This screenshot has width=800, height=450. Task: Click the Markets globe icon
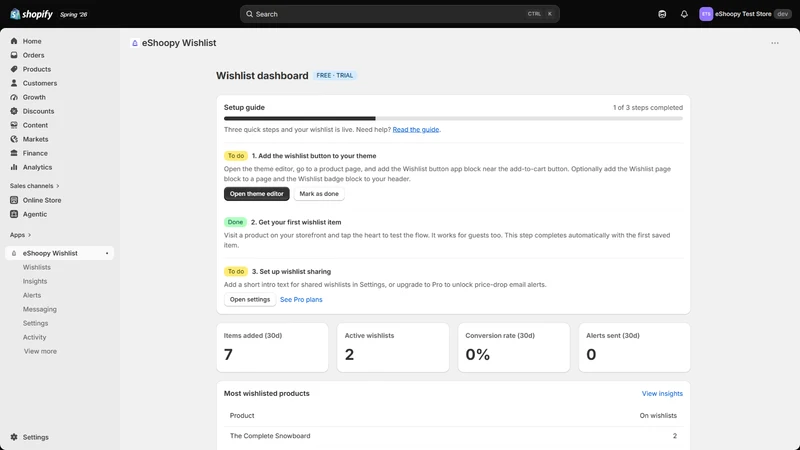pos(14,139)
